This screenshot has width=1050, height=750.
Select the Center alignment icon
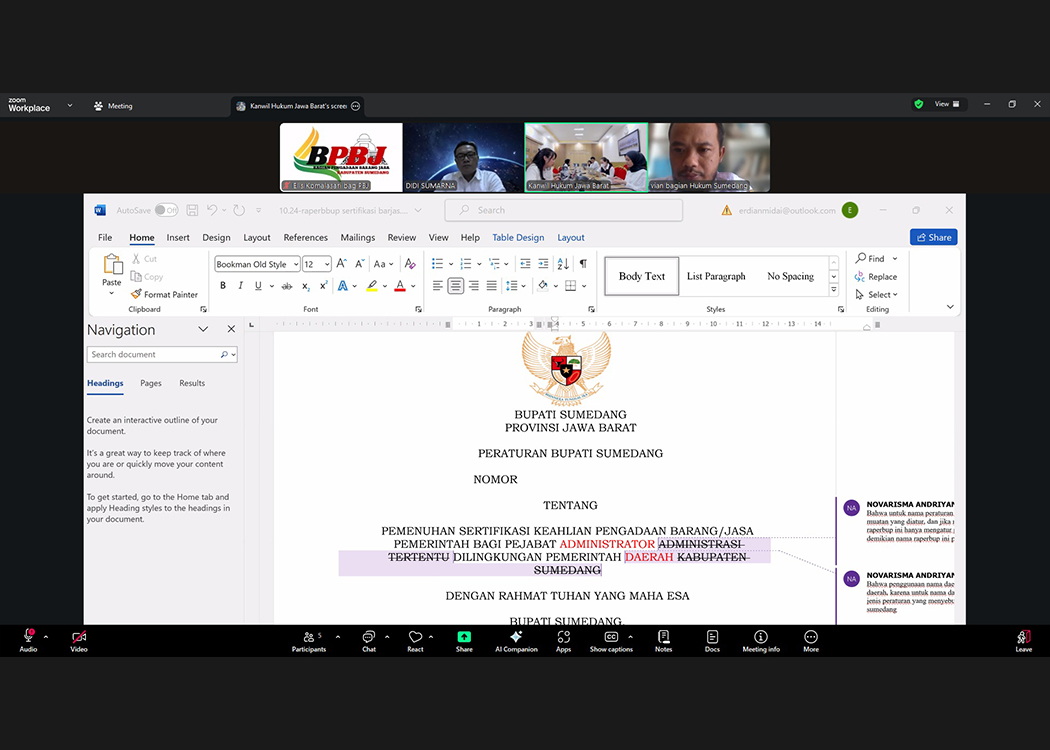click(x=456, y=286)
